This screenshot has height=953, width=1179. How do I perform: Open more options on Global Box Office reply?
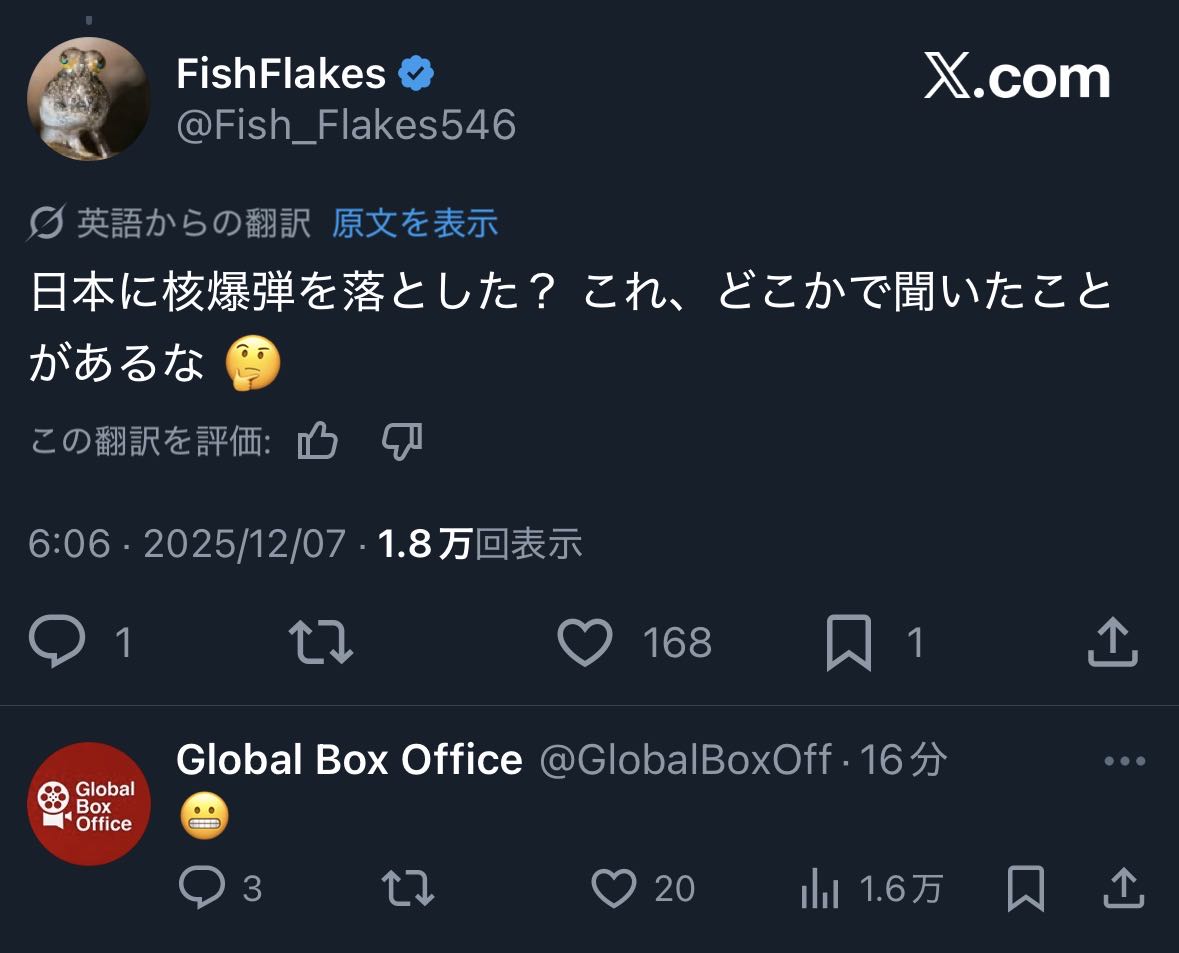coord(1124,761)
